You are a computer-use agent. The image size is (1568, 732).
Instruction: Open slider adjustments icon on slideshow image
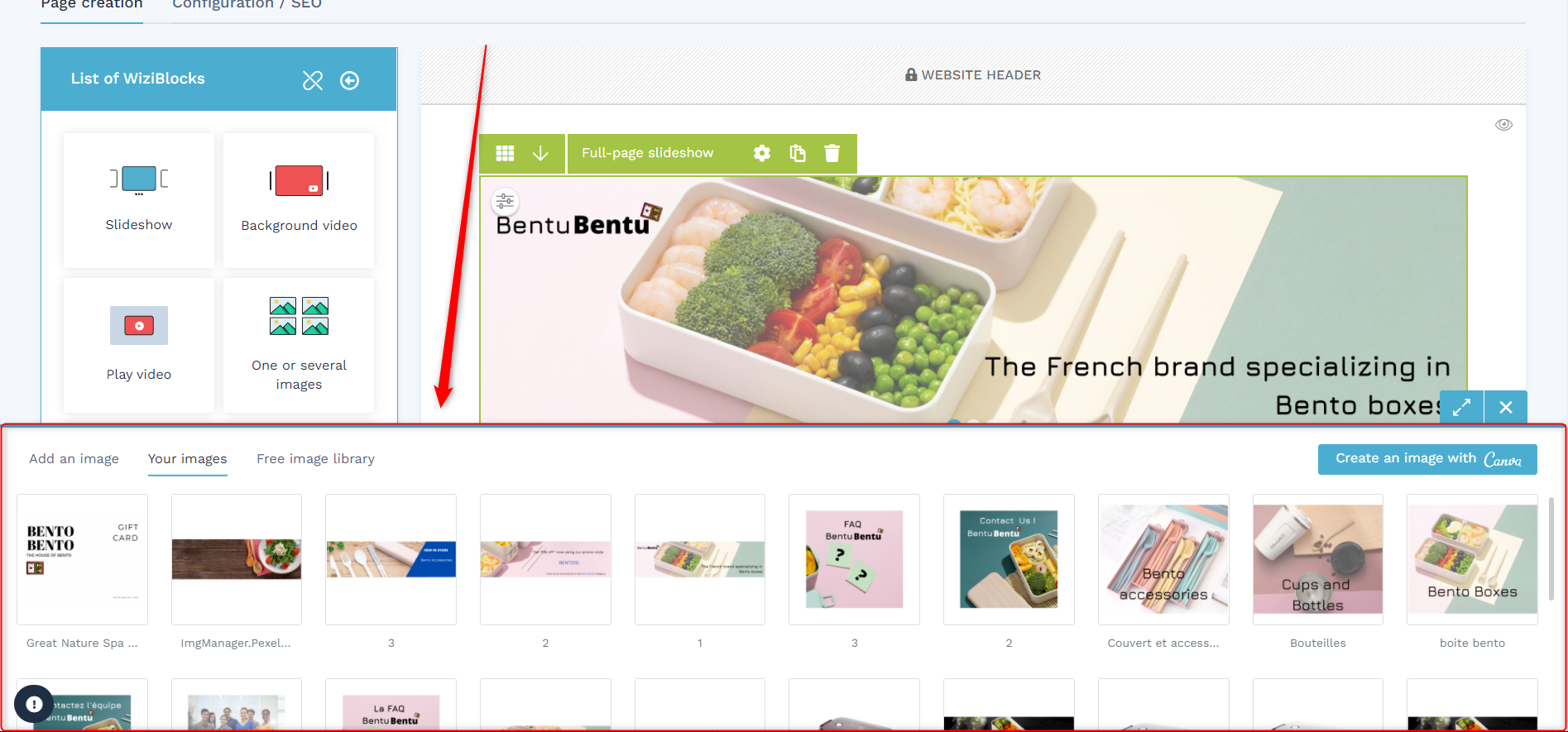[x=505, y=201]
